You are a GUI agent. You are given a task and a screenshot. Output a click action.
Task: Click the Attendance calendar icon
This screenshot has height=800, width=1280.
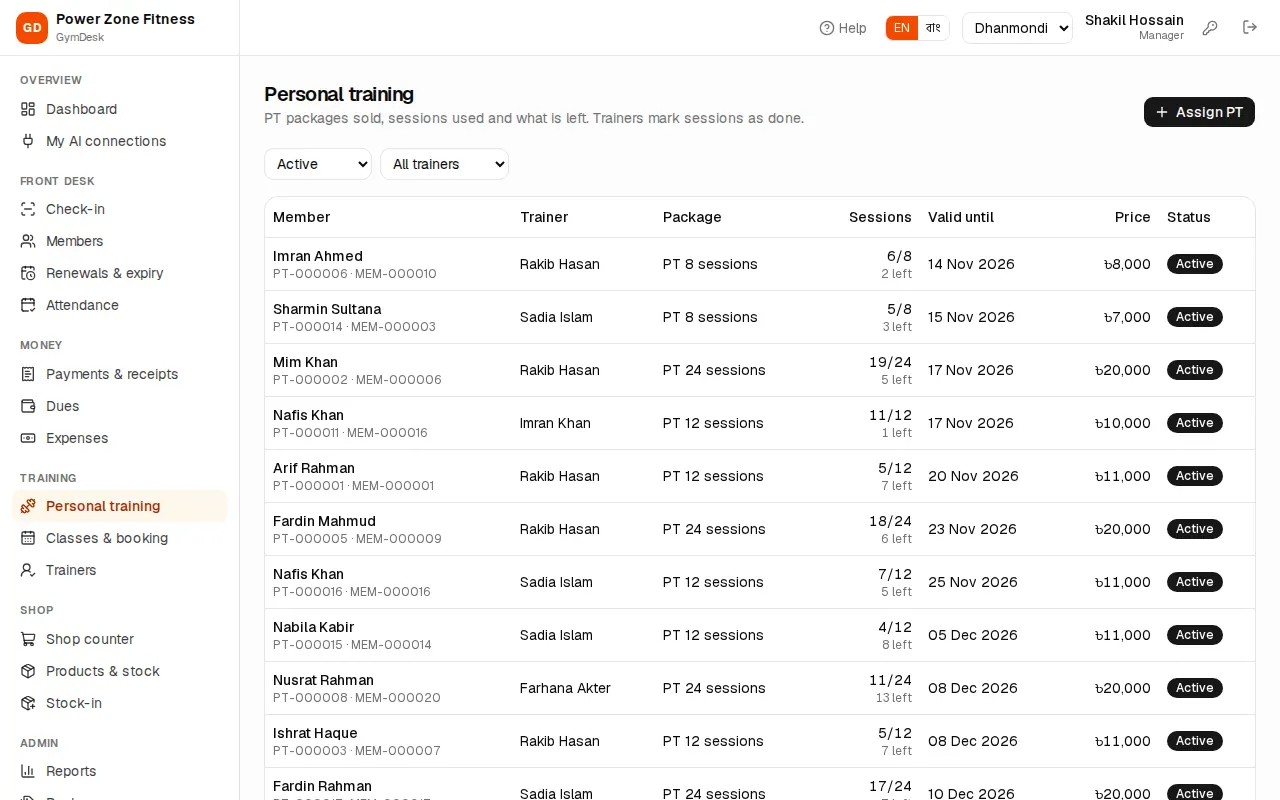tap(28, 305)
